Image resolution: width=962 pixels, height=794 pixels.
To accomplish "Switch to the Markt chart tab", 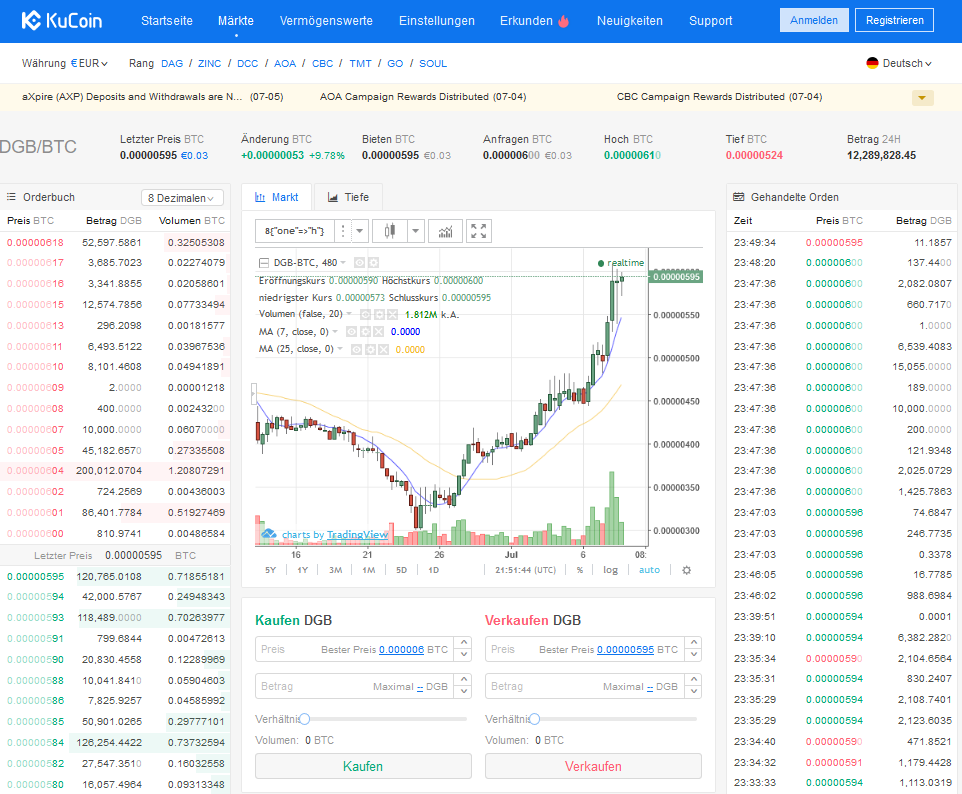I will coord(277,197).
